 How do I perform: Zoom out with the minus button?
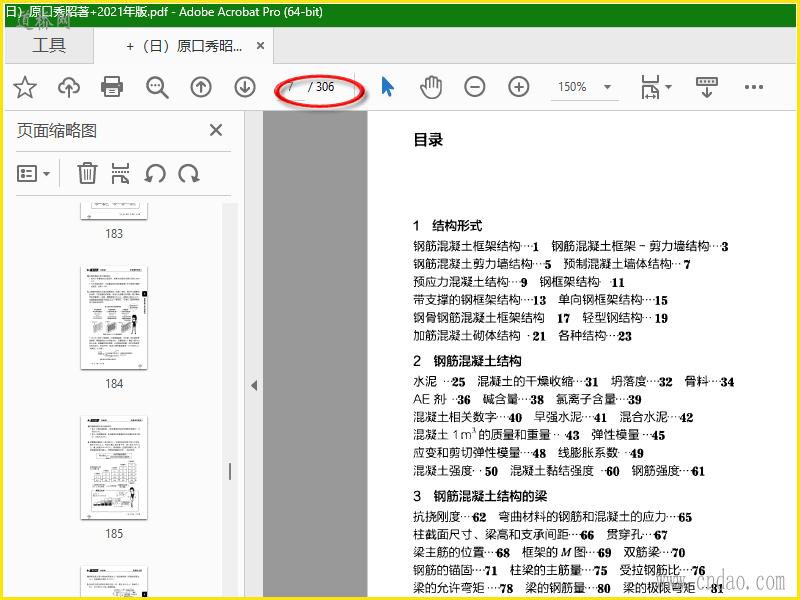[x=474, y=87]
